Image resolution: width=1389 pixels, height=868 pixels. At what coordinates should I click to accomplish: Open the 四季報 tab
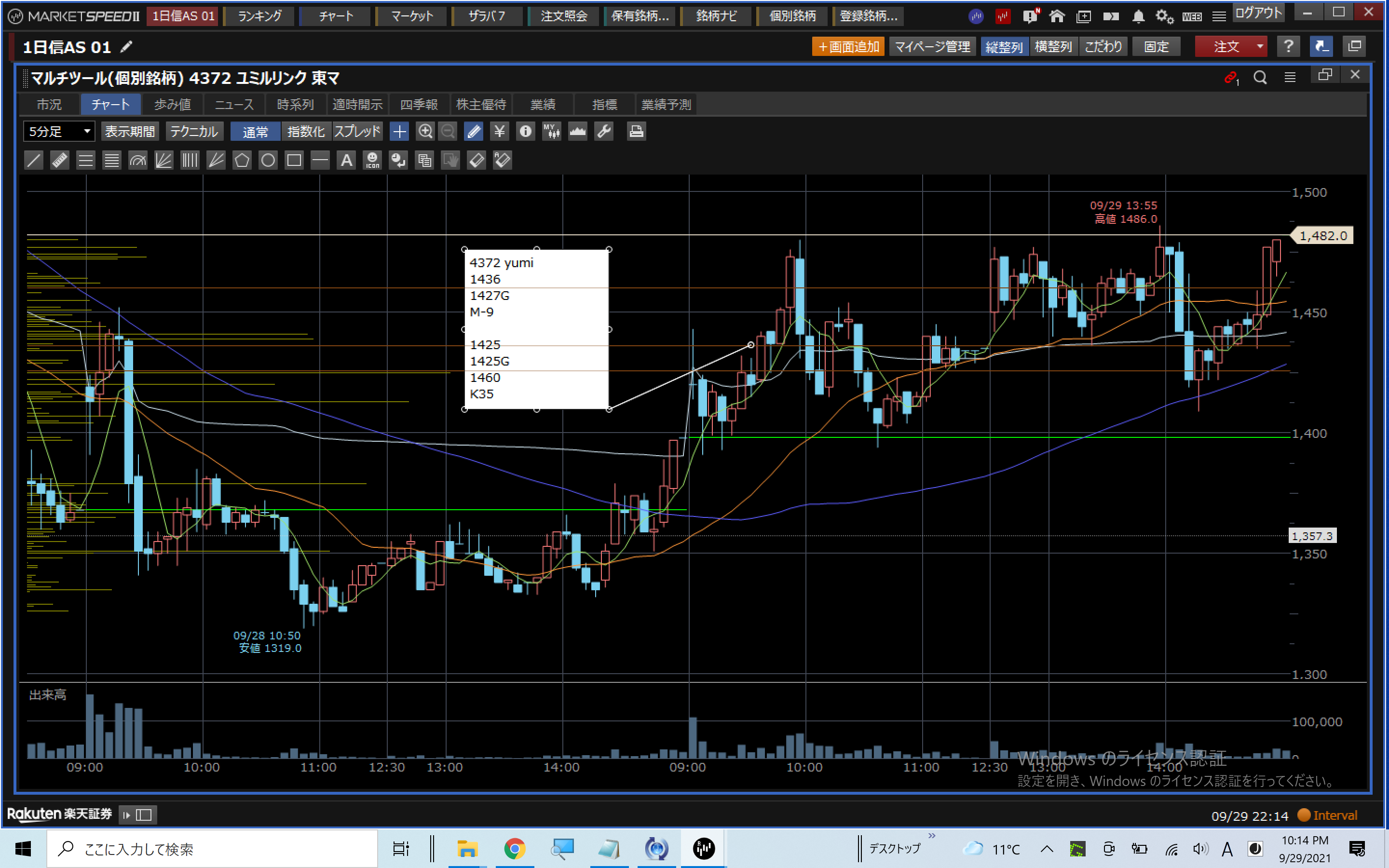pyautogui.click(x=419, y=105)
